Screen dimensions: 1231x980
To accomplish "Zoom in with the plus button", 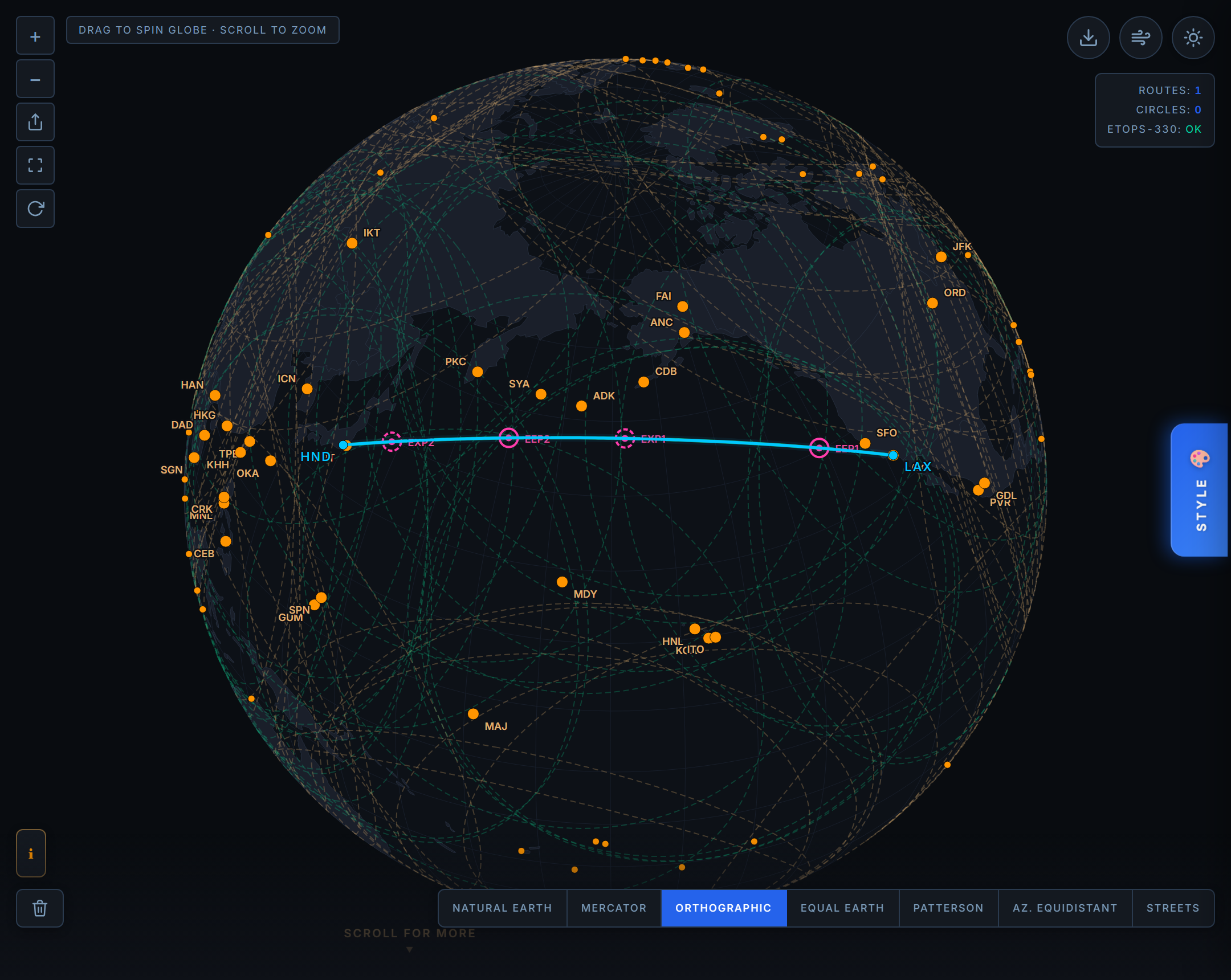I will 35,36.
